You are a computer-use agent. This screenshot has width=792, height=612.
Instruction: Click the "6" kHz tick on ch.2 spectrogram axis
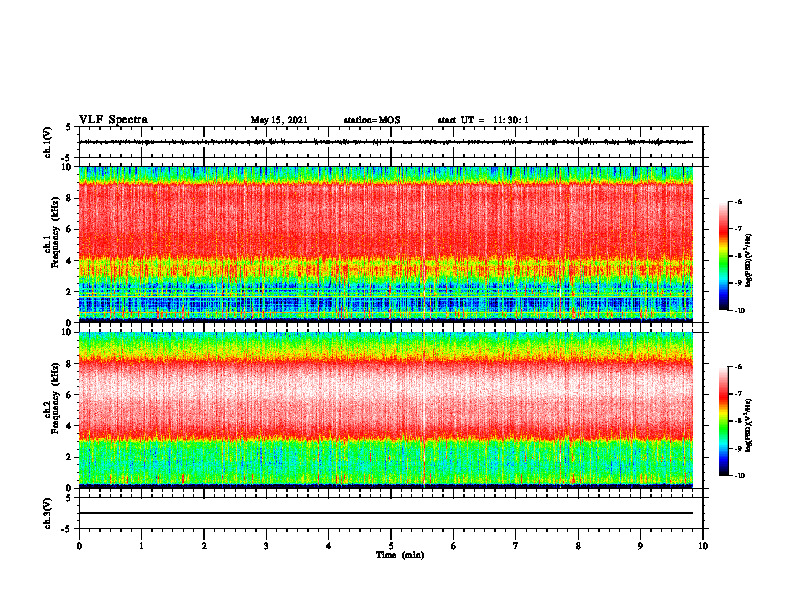tap(70, 395)
